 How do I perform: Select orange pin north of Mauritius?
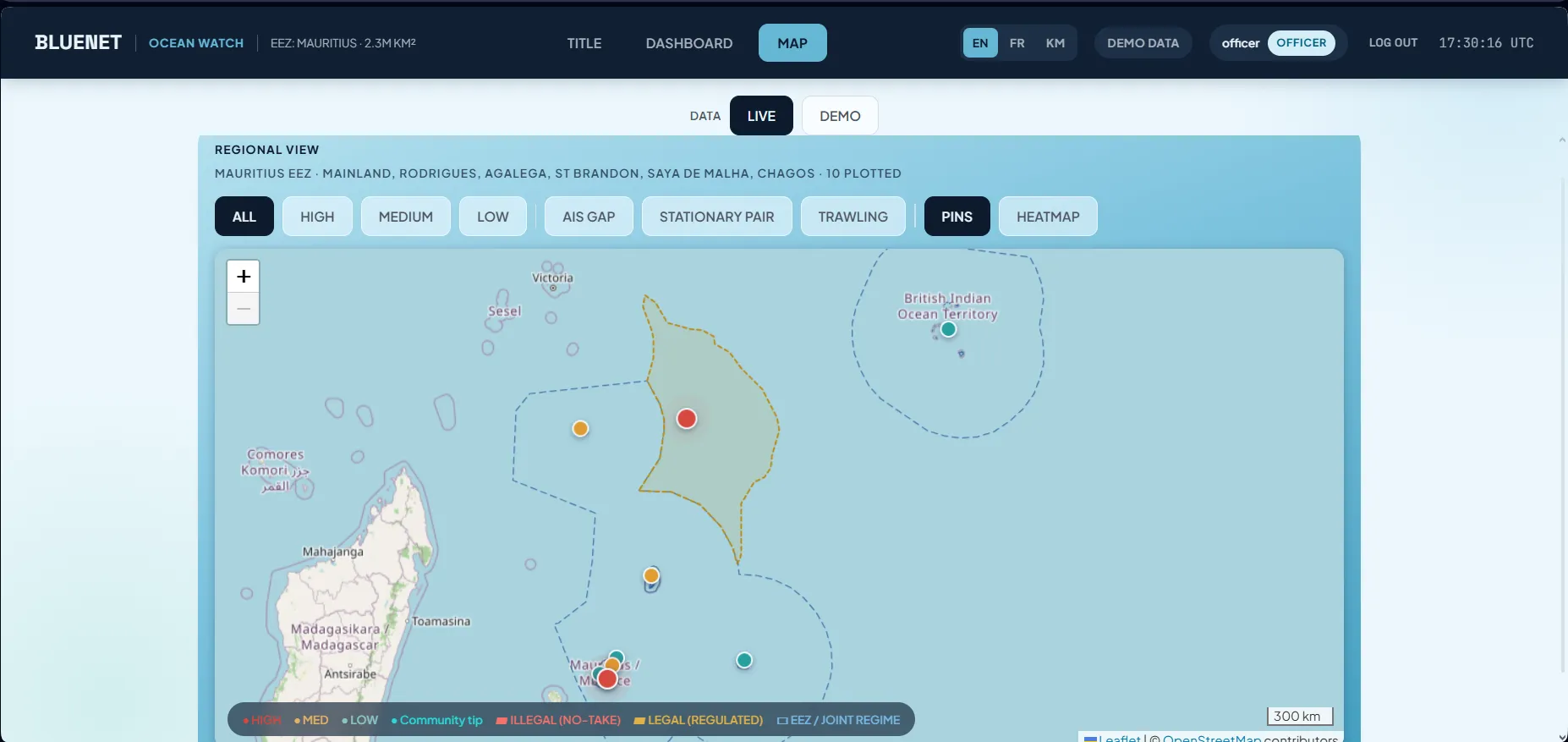click(x=651, y=575)
